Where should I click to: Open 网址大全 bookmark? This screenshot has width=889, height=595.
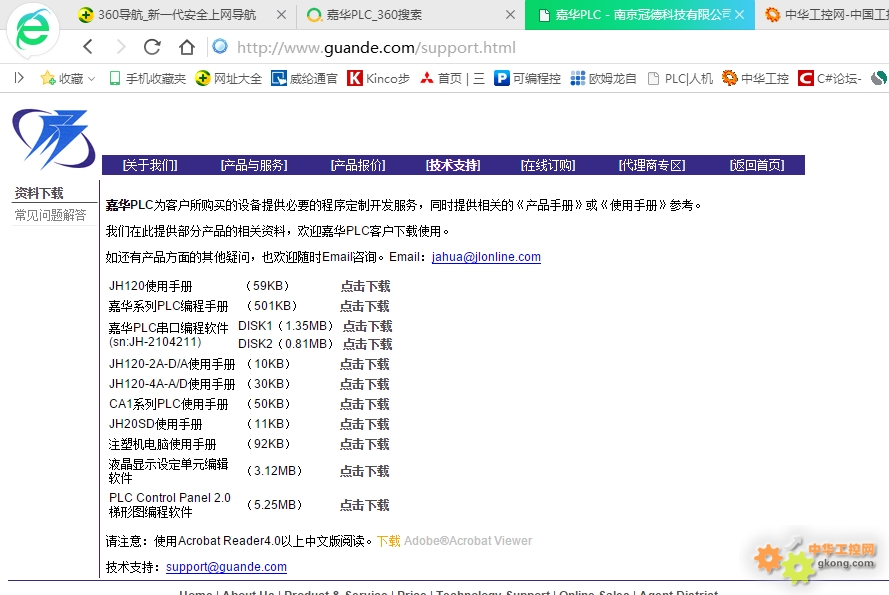pyautogui.click(x=228, y=78)
